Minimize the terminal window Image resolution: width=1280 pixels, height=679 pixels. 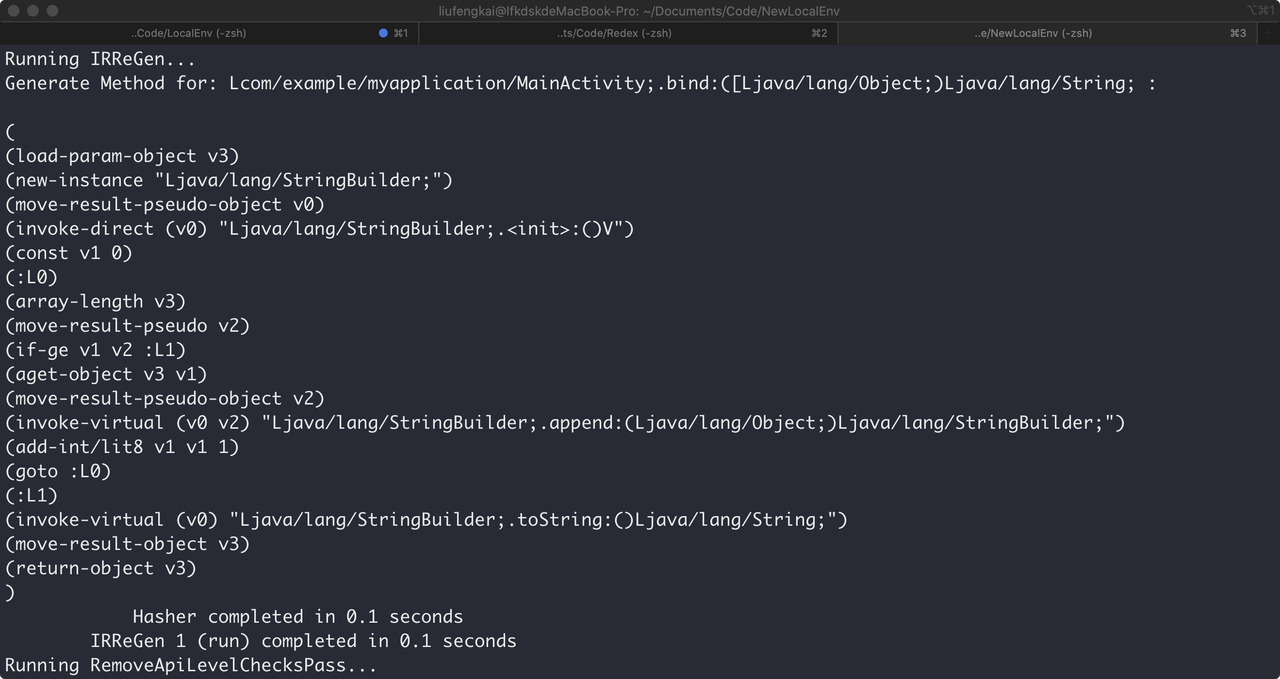[33, 10]
